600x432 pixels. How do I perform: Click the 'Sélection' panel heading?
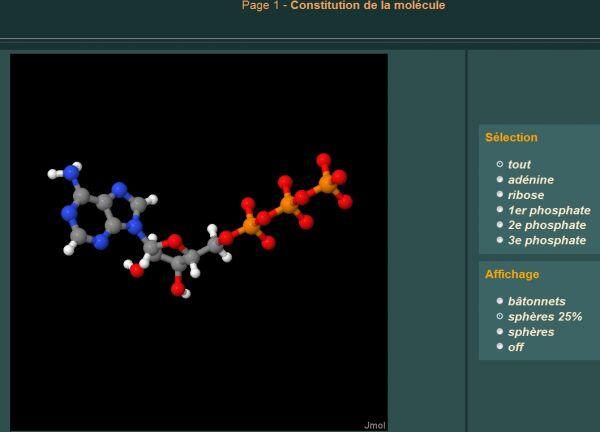(511, 138)
